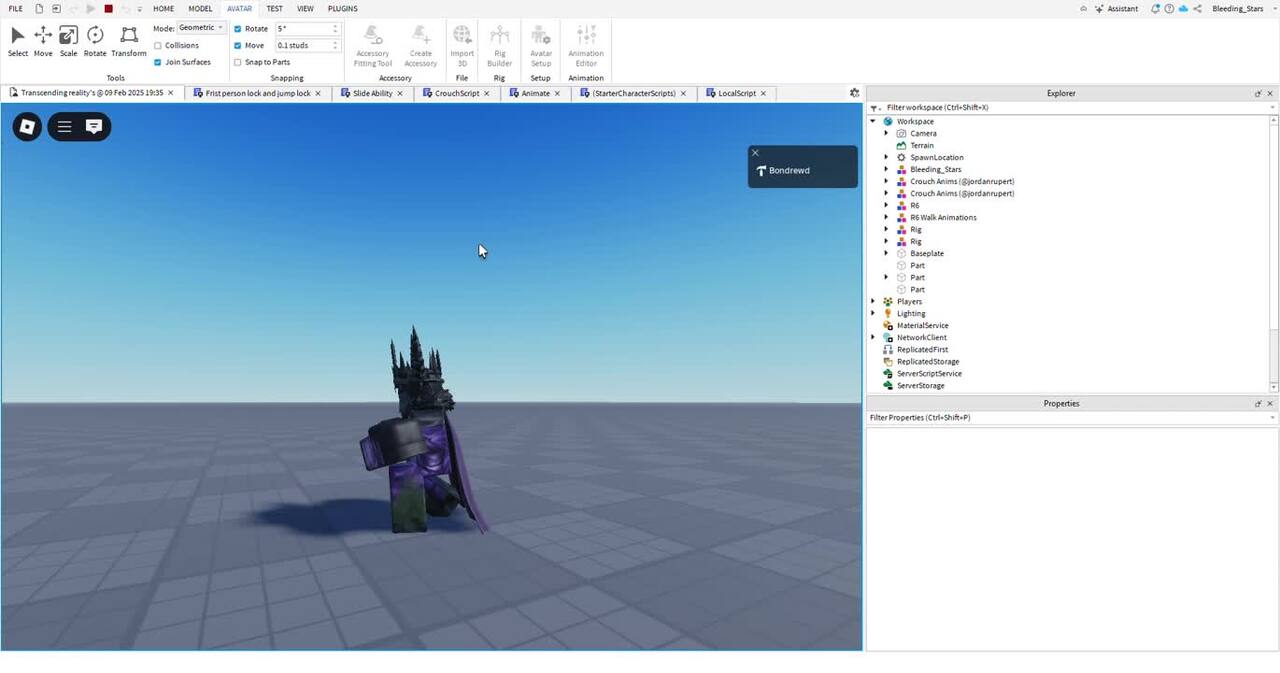This screenshot has width=1280, height=673.
Task: Open the FILE menu
Action: (x=16, y=9)
